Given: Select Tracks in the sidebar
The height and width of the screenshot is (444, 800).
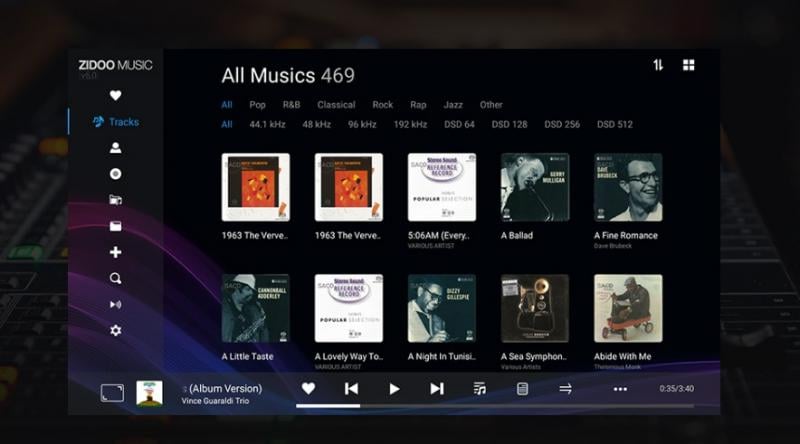Looking at the screenshot, I should 116,122.
